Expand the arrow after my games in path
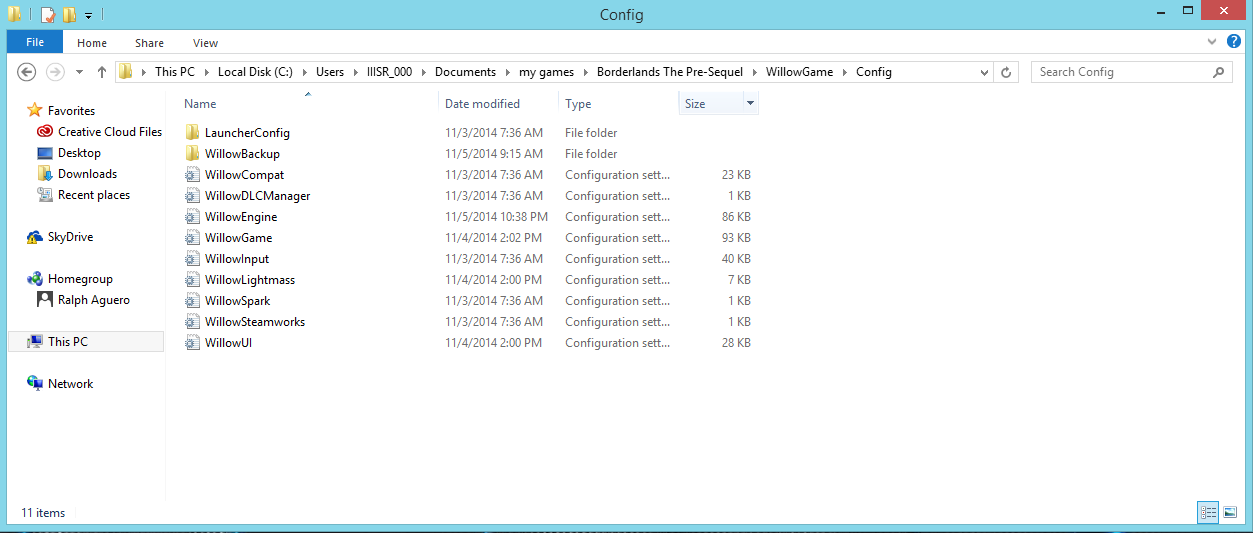This screenshot has width=1253, height=533. [x=585, y=72]
